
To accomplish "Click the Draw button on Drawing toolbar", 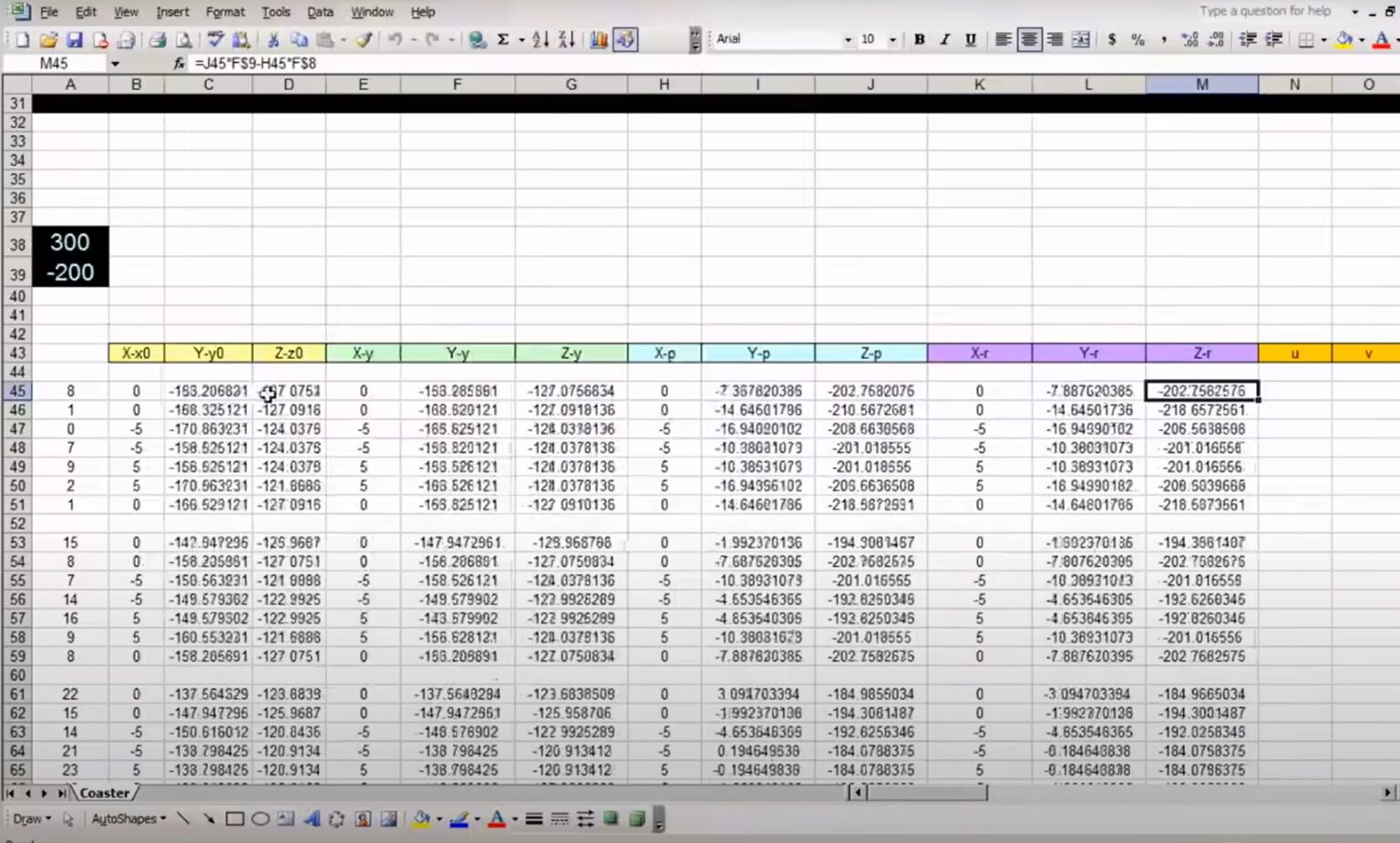I will [x=30, y=818].
